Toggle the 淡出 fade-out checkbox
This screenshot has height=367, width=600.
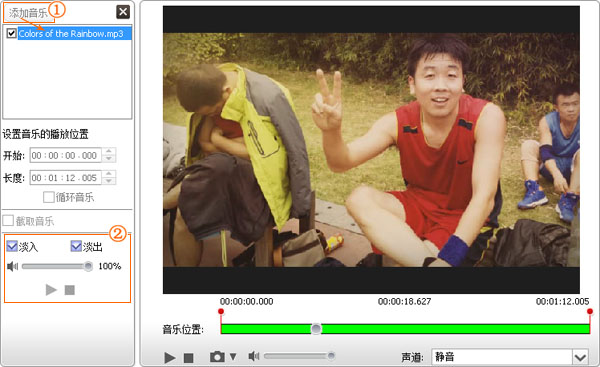pos(76,246)
